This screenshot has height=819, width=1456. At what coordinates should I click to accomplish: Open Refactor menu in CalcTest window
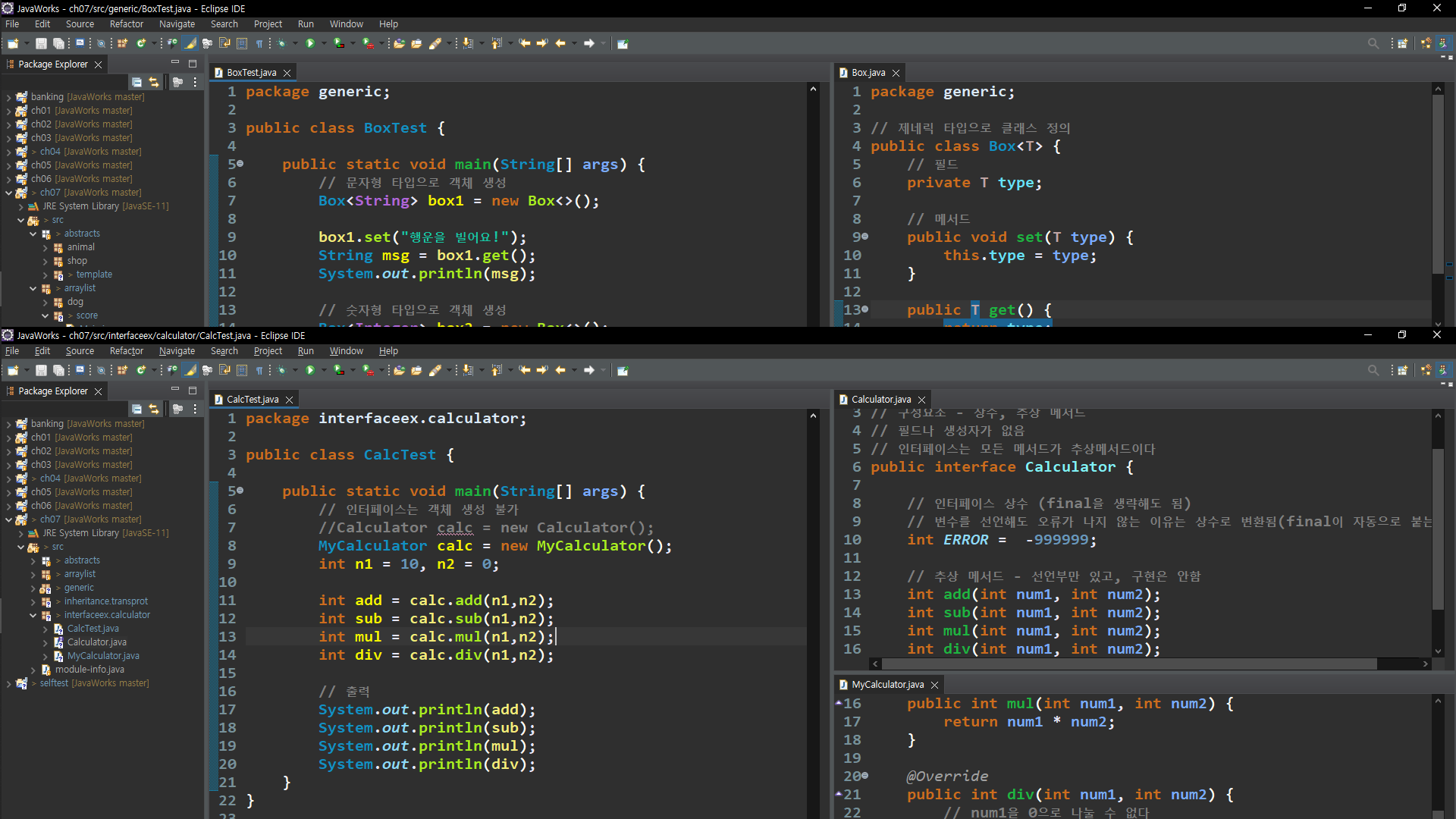126,351
